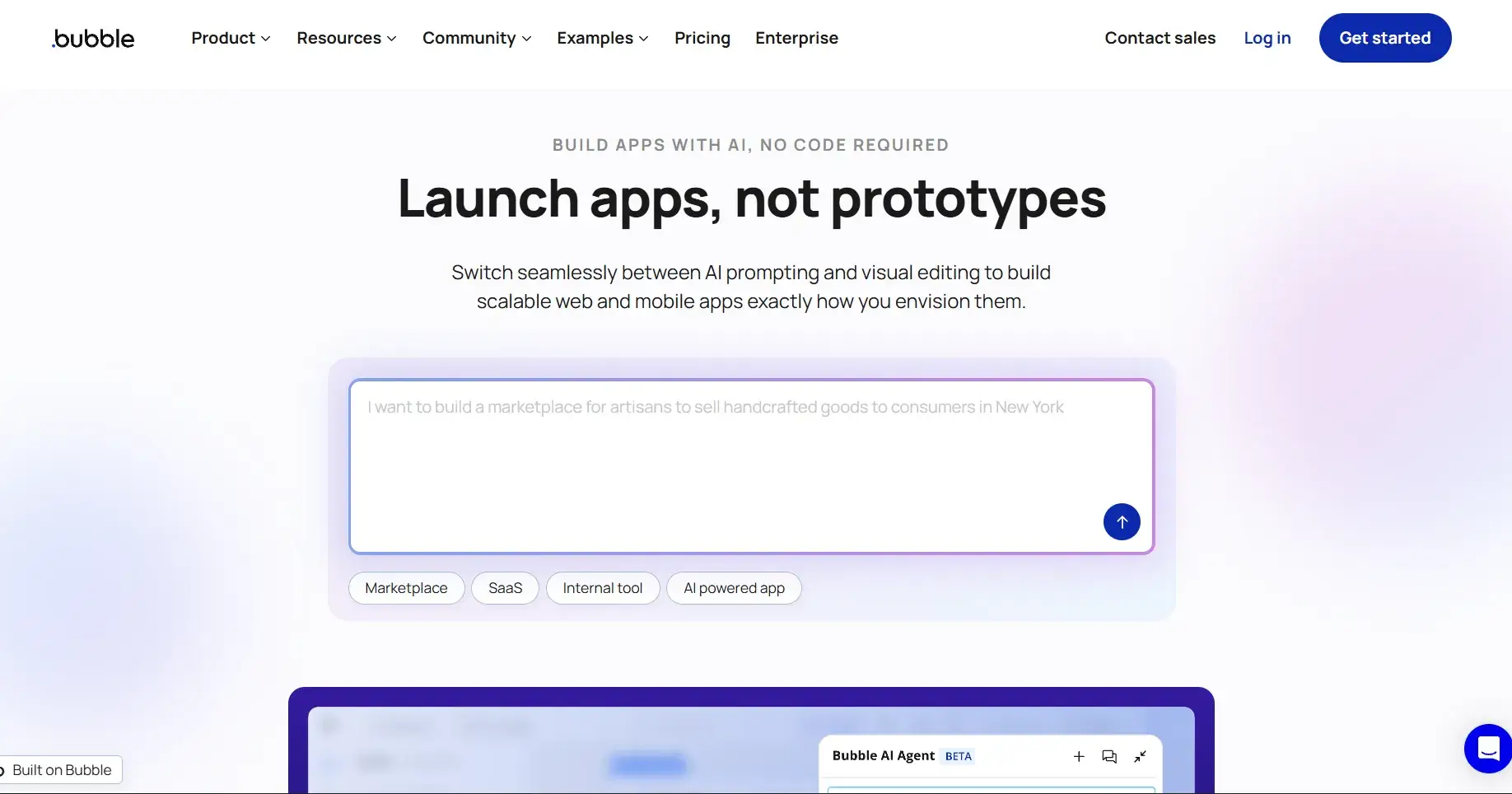Select the Enterprise menu item
1512x794 pixels.
796,38
